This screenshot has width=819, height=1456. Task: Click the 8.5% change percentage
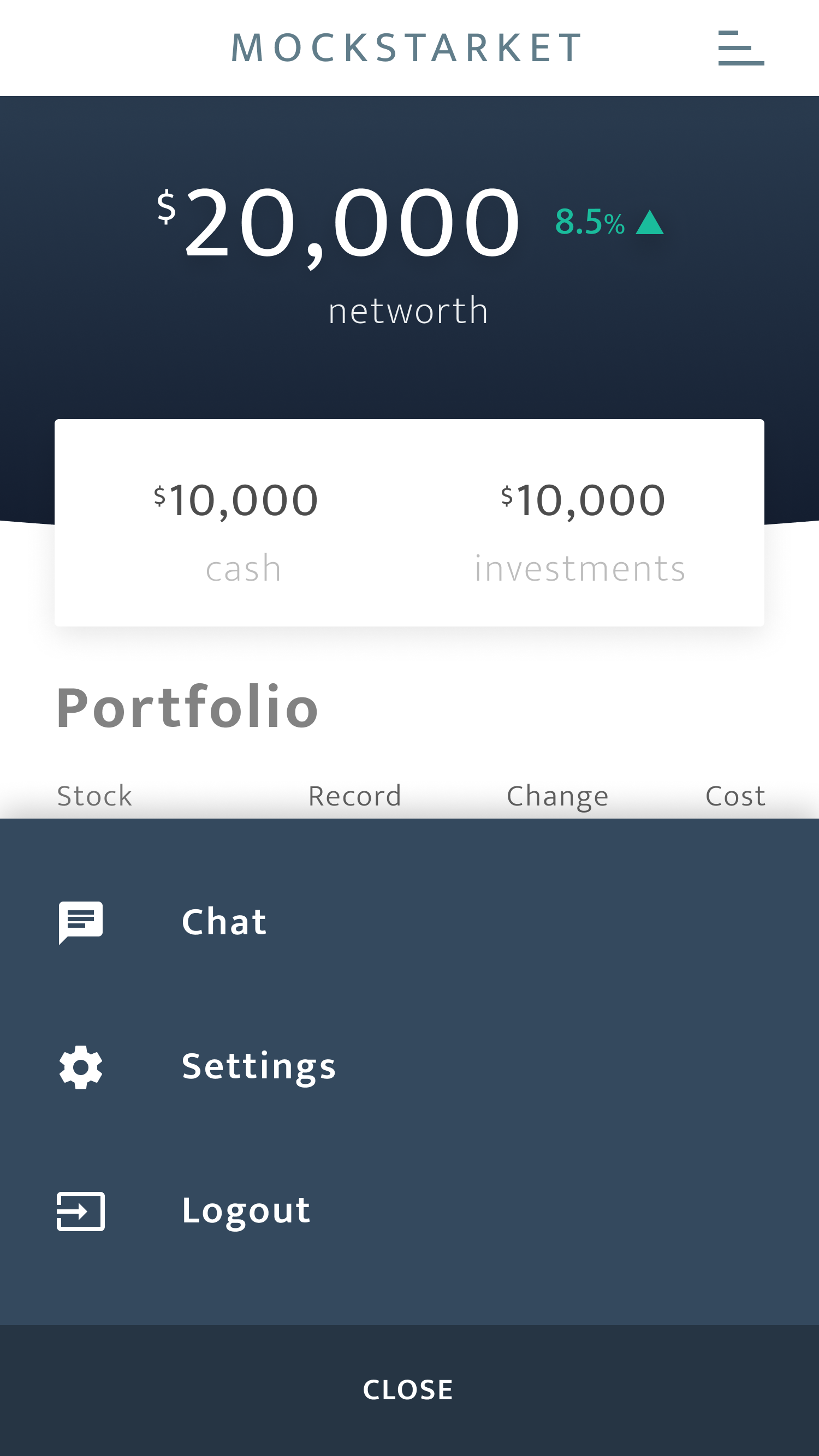click(589, 222)
